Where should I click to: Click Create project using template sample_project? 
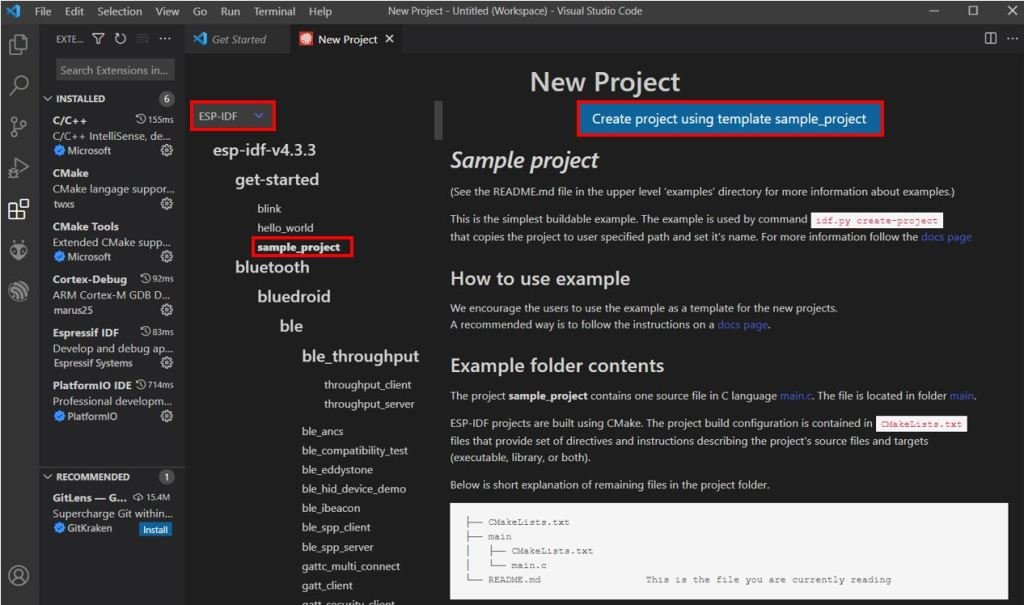pyautogui.click(x=729, y=118)
